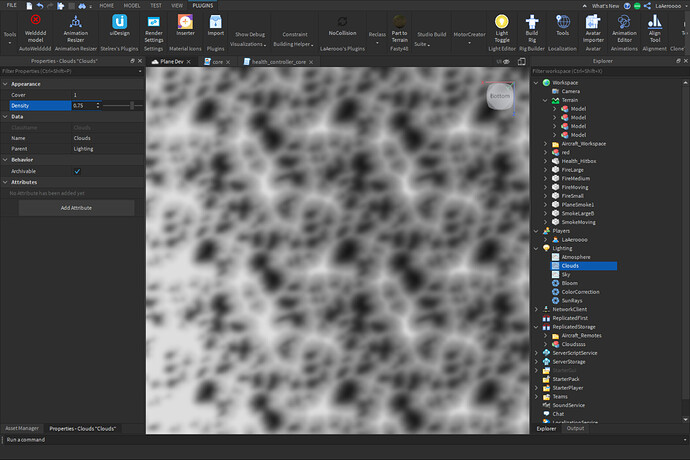
Task: Open the Animation Editor
Action: click(x=625, y=22)
